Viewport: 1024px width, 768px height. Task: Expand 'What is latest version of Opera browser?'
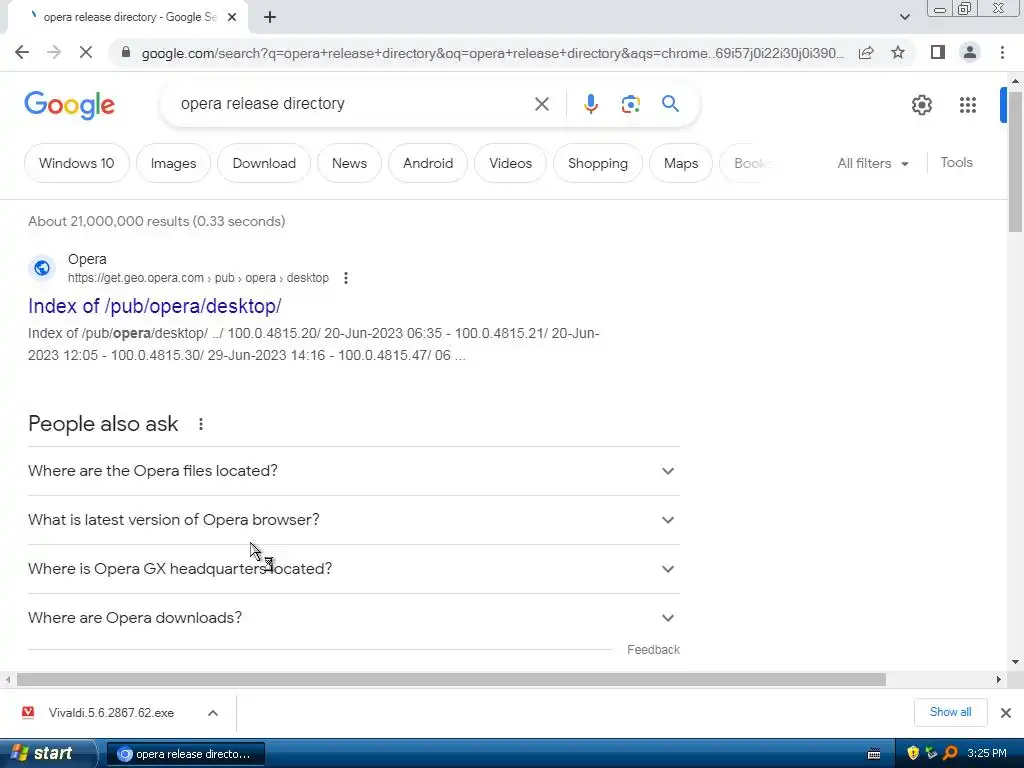353,520
